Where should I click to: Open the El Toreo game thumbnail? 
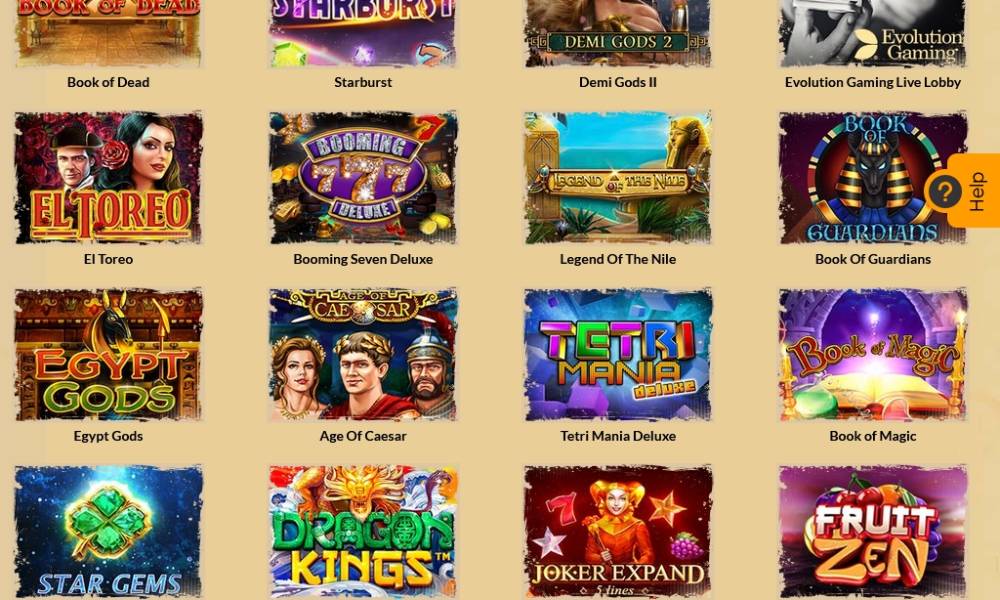[108, 178]
